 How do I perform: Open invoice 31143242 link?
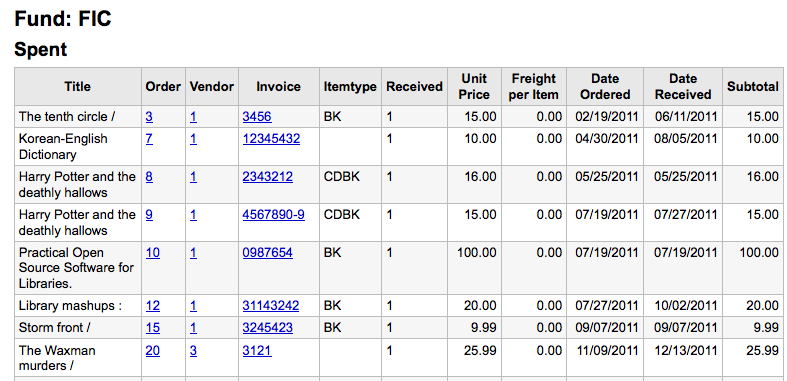[x=271, y=306]
